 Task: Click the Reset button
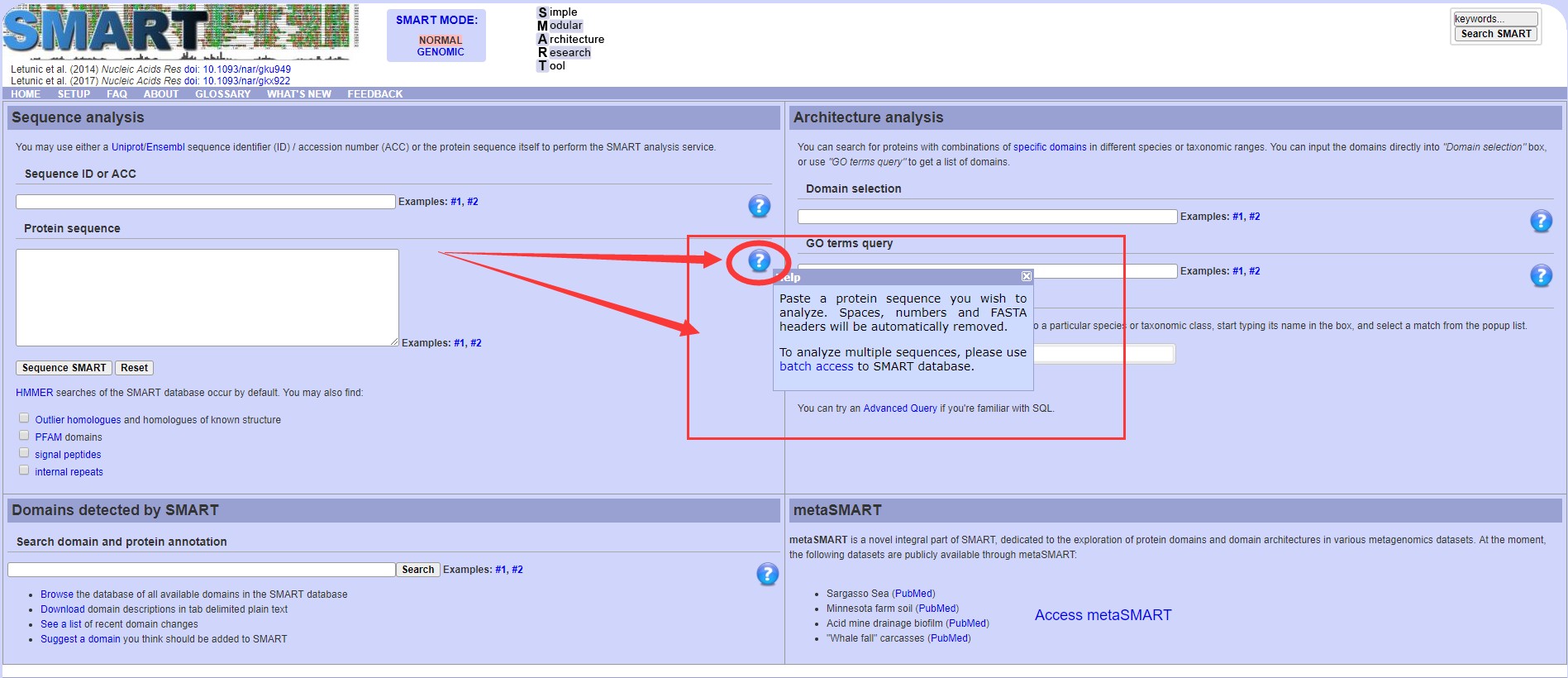pyautogui.click(x=134, y=368)
